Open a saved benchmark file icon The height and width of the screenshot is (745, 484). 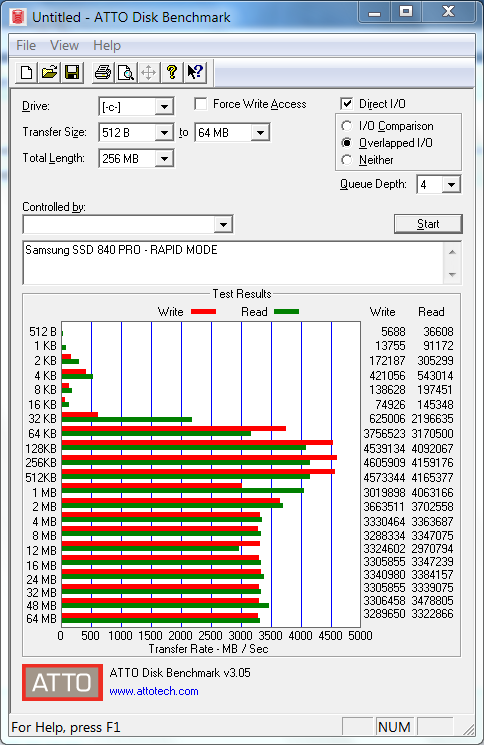49,72
